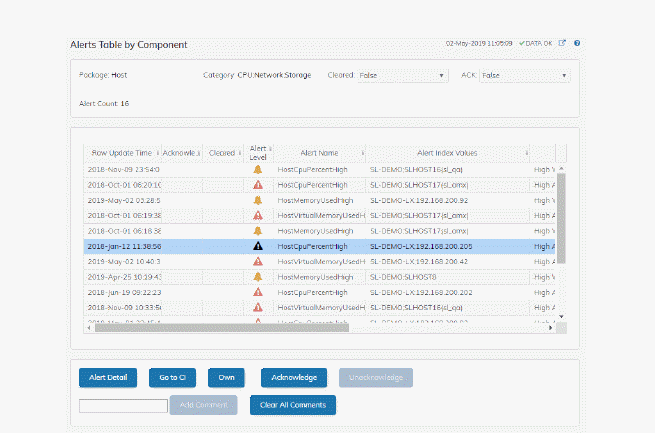Click the Package Host label
The image size is (655, 433).
click(x=103, y=75)
